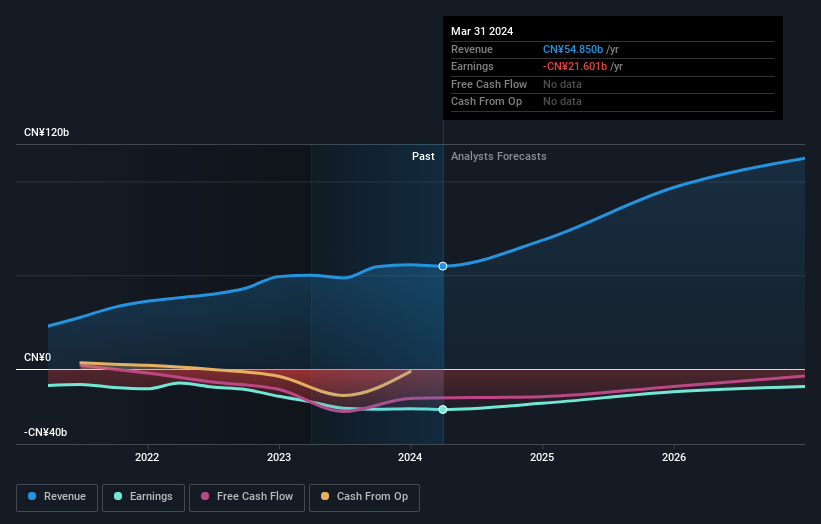Viewport: 821px width, 524px height.
Task: Click the blue Revenue legend dot
Action: point(32,496)
